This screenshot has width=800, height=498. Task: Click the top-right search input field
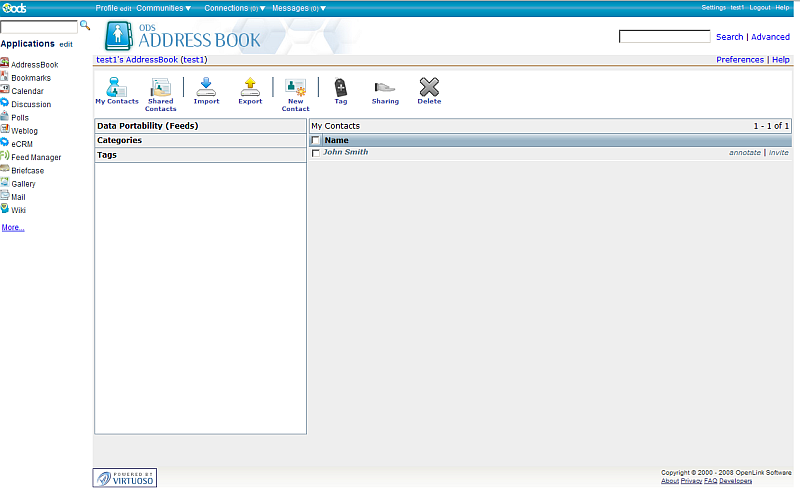(x=664, y=37)
